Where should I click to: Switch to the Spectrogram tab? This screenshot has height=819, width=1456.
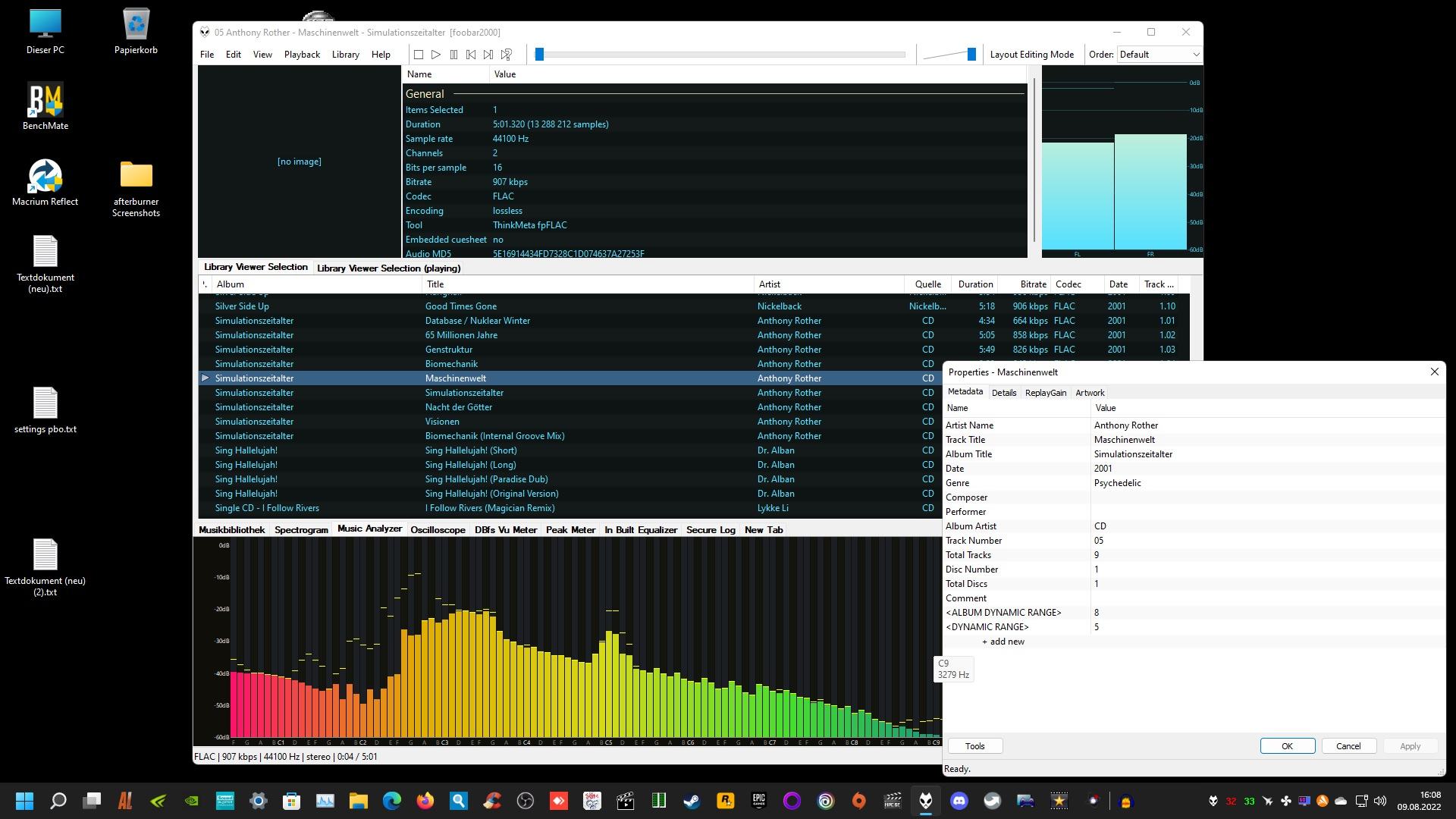click(301, 530)
